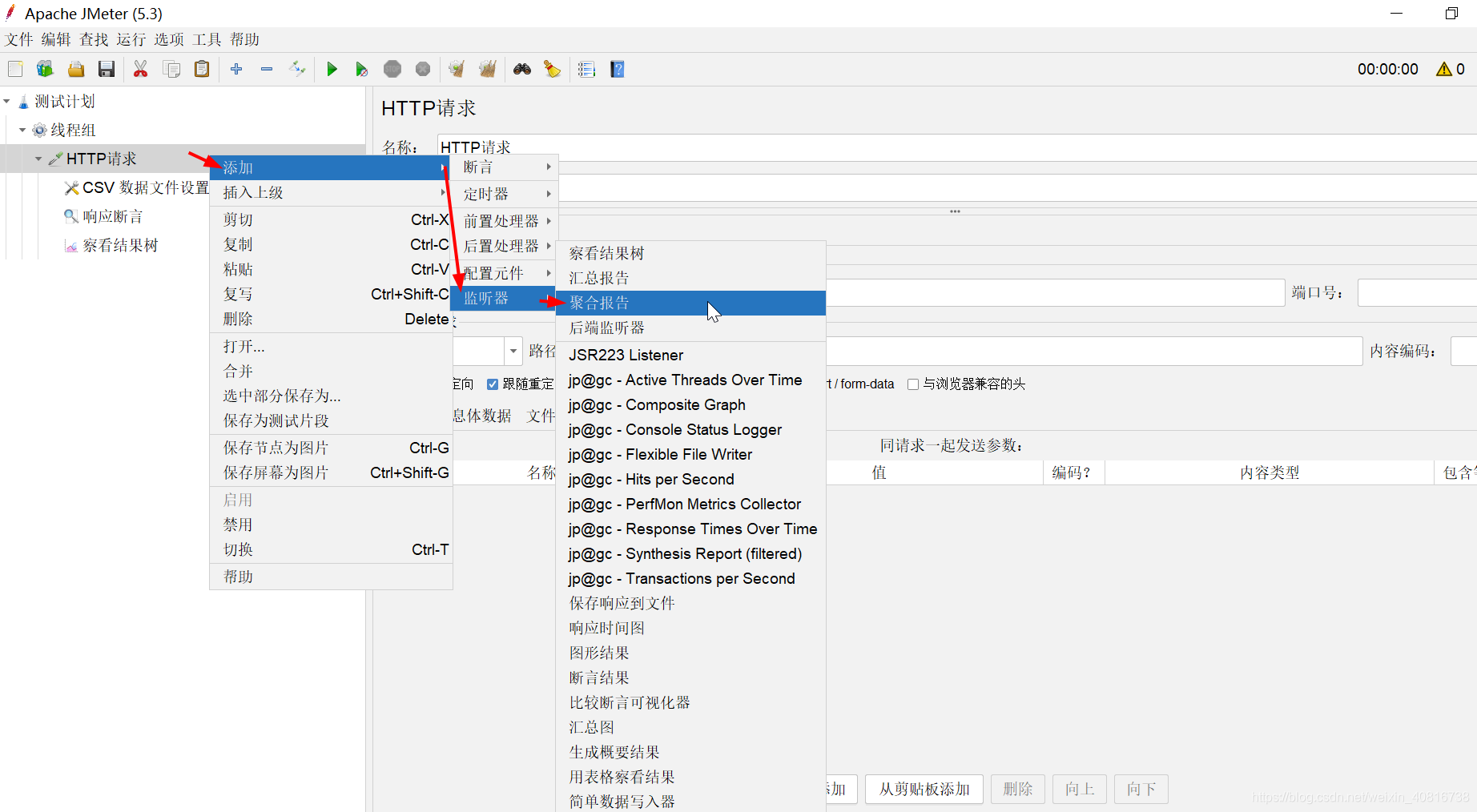
Task: Click the Expand all plus icon
Action: click(x=236, y=69)
